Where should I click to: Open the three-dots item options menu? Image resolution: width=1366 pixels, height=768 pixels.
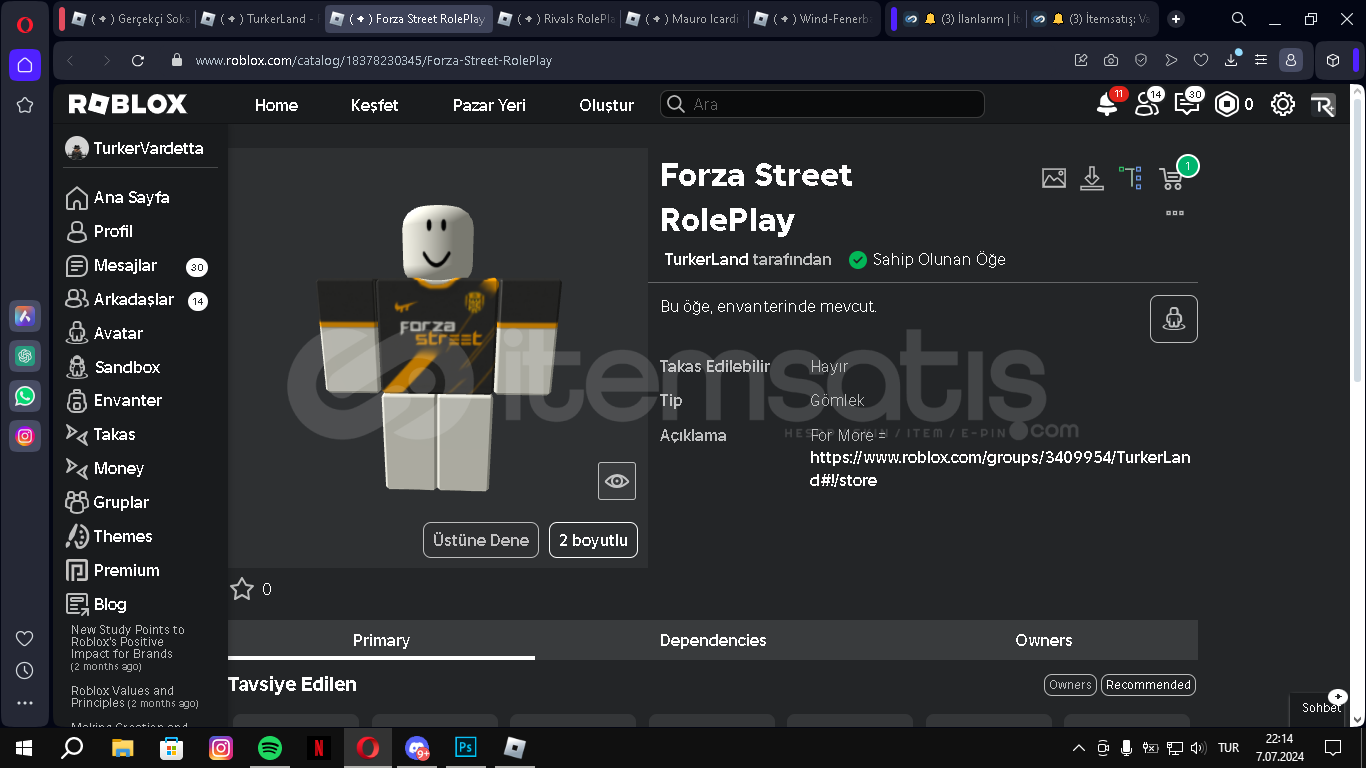tap(1175, 213)
